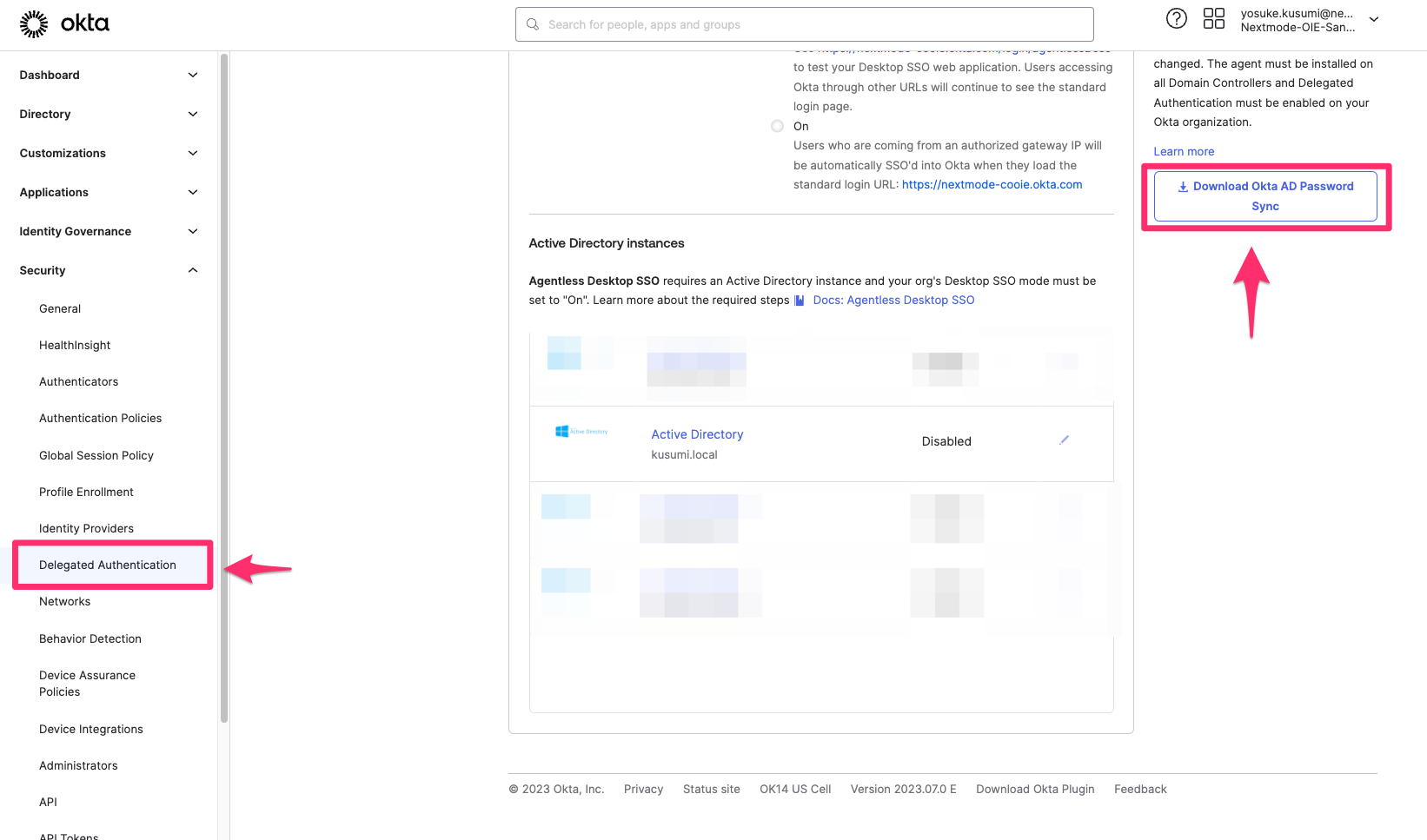Open the help question mark icon

(x=1176, y=18)
